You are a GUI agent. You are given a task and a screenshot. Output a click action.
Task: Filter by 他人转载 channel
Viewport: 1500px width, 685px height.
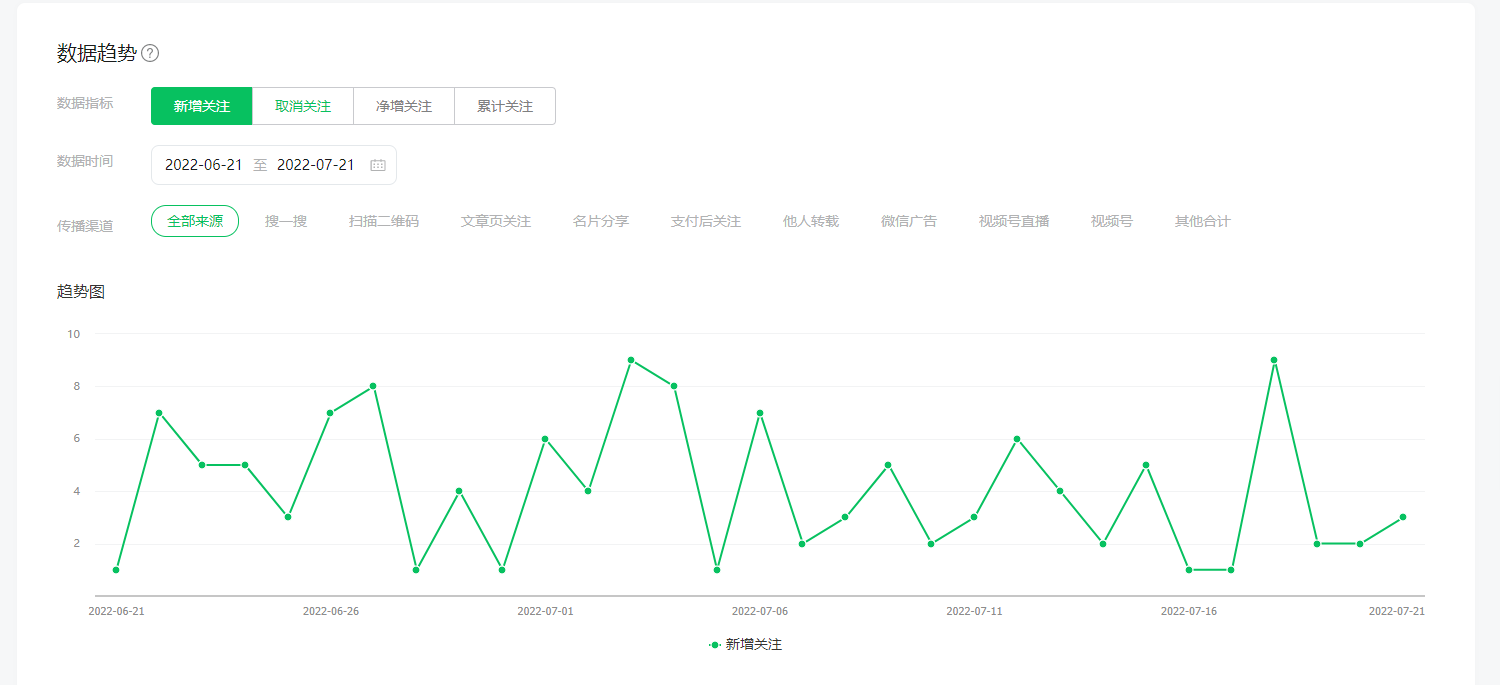tap(811, 221)
